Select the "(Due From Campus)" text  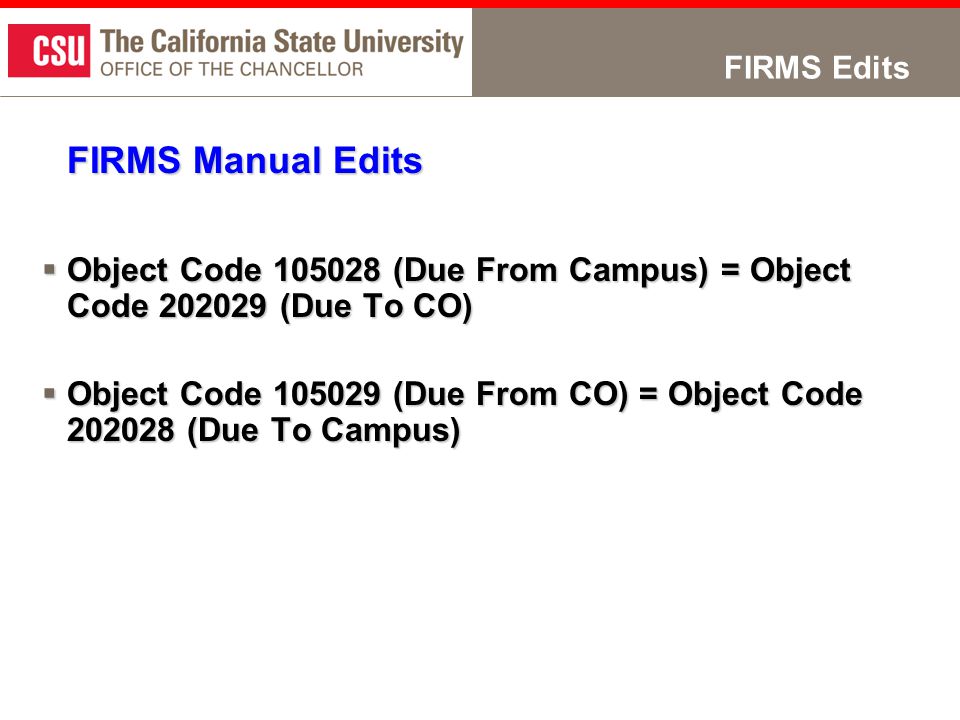coord(550,271)
